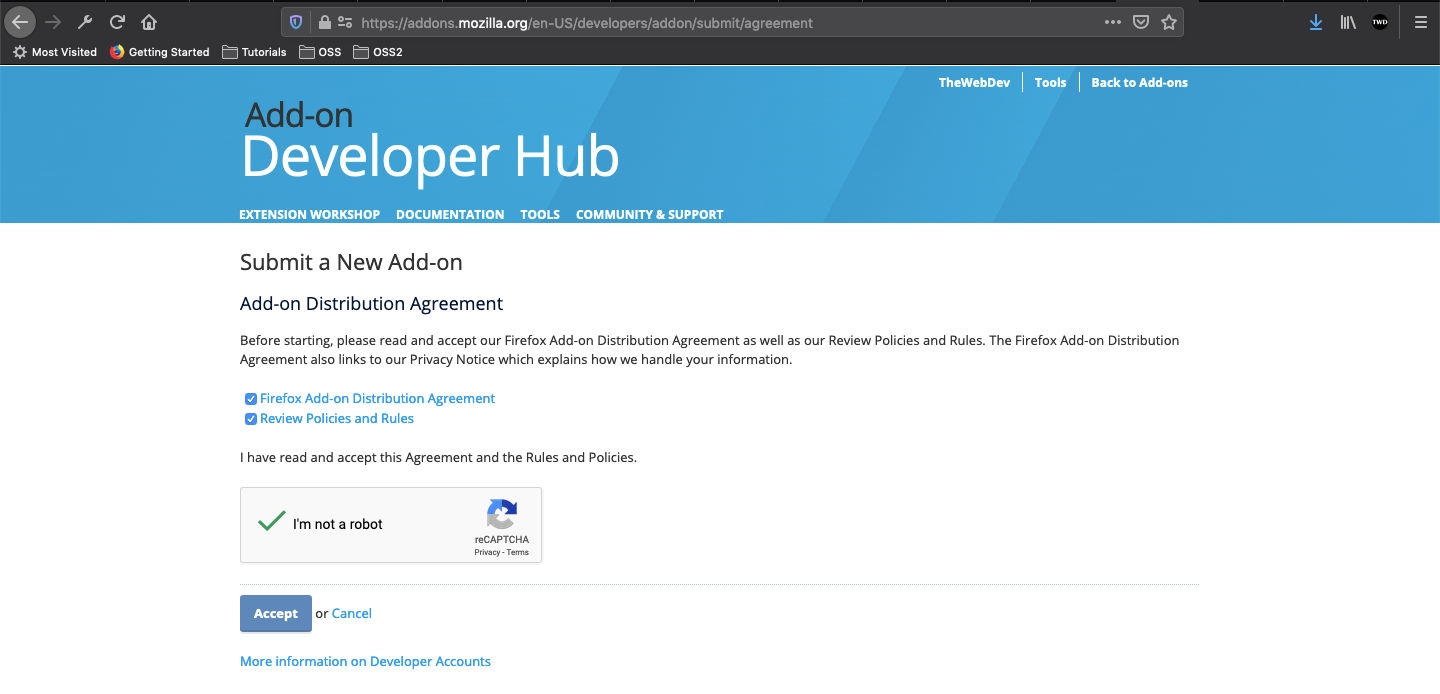Click the Add-on Distribution Agreement heading

pos(371,303)
